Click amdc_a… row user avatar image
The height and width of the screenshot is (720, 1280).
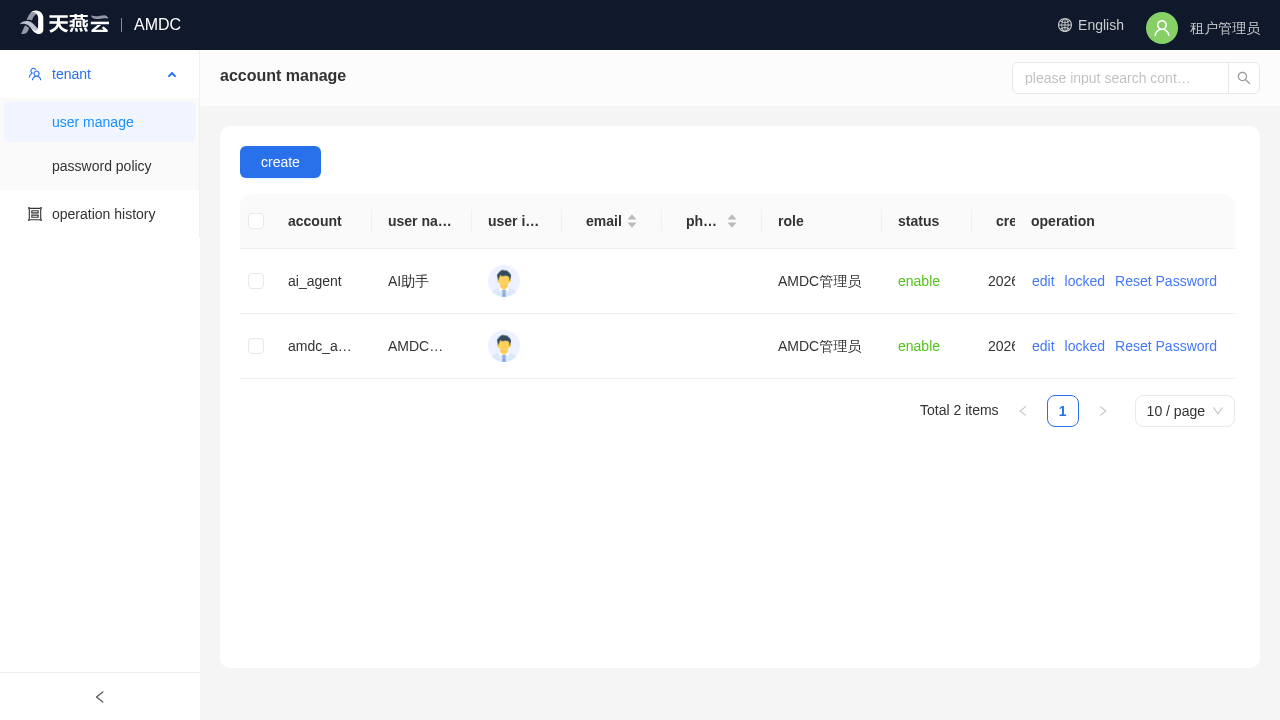click(504, 346)
